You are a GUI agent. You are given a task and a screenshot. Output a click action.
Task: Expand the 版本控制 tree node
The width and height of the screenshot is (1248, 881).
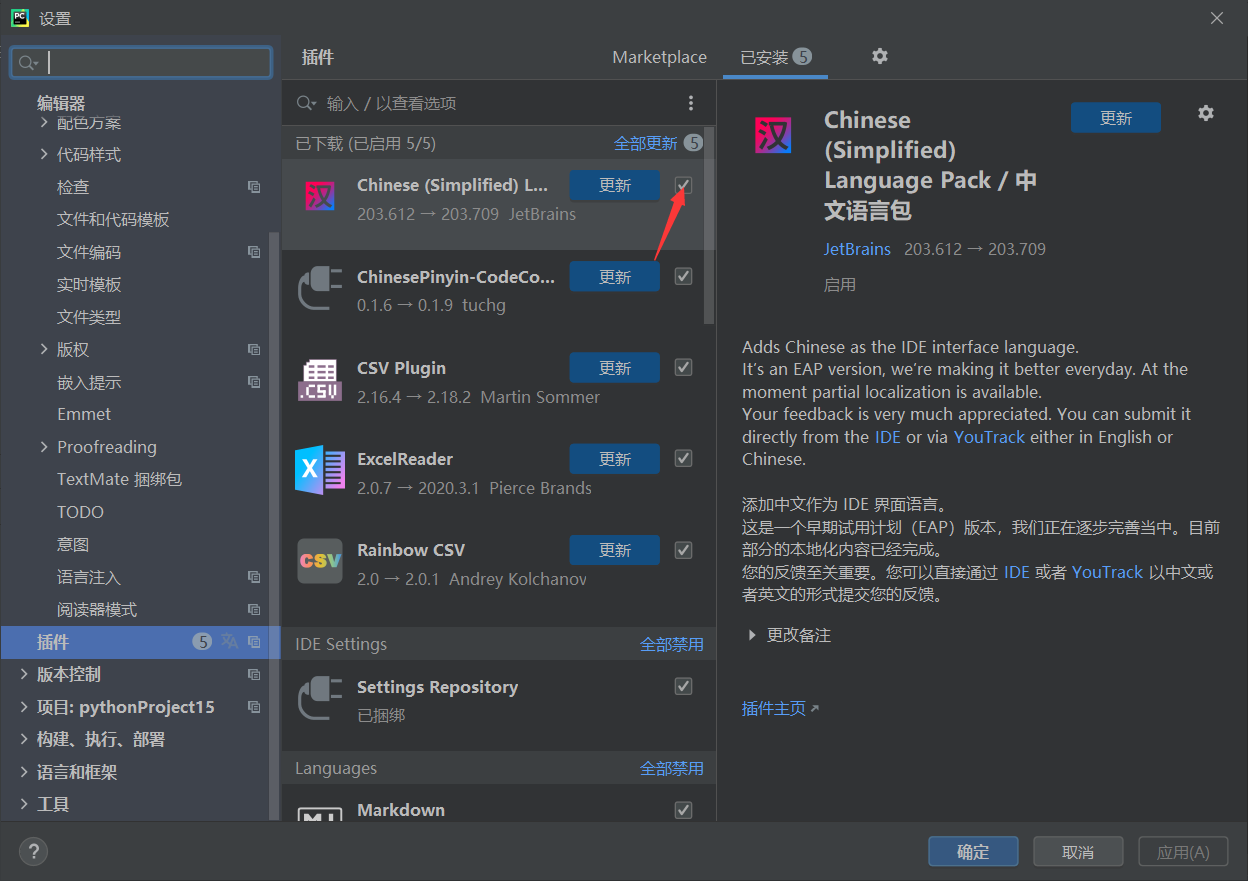24,674
